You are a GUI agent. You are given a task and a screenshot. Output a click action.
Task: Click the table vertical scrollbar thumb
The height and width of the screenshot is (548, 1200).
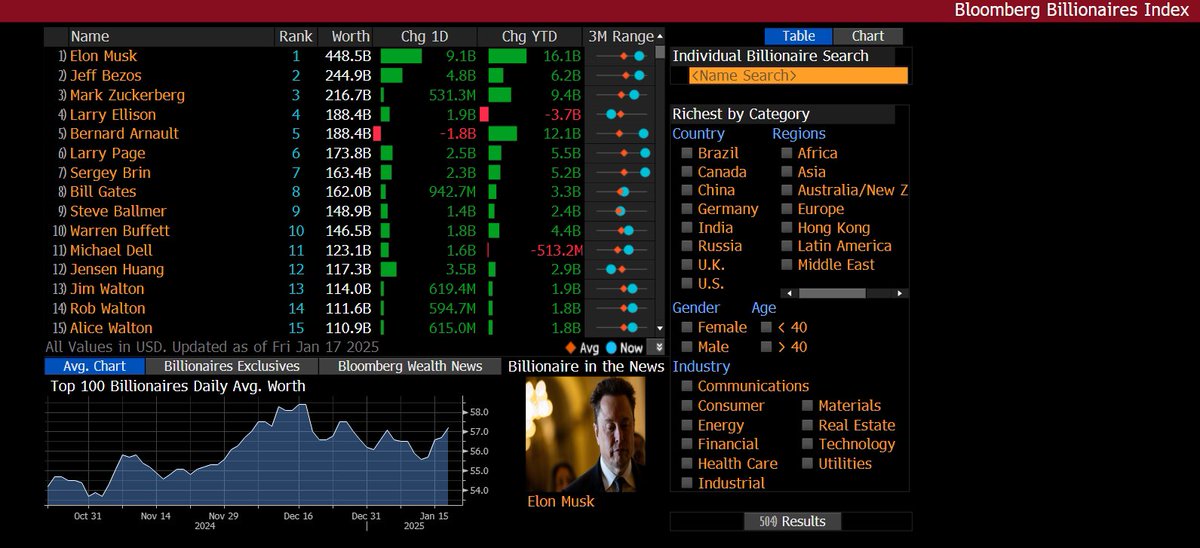pyautogui.click(x=660, y=52)
